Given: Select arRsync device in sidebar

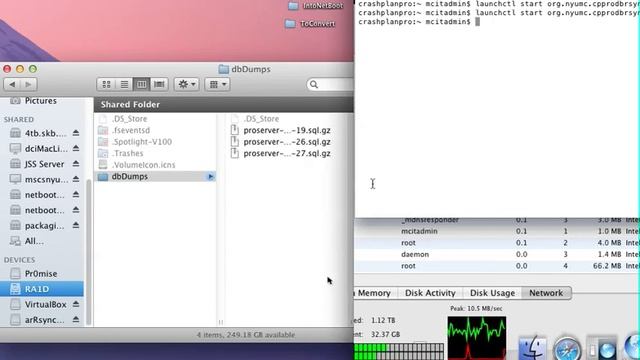Looking at the screenshot, I should click(x=44, y=320).
